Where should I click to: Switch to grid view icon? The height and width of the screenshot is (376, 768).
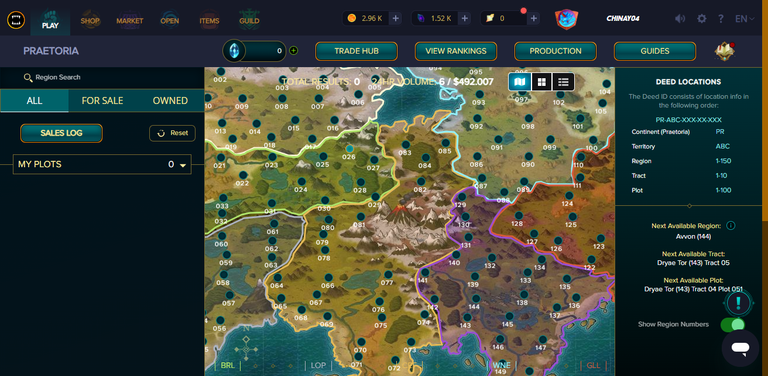click(542, 82)
